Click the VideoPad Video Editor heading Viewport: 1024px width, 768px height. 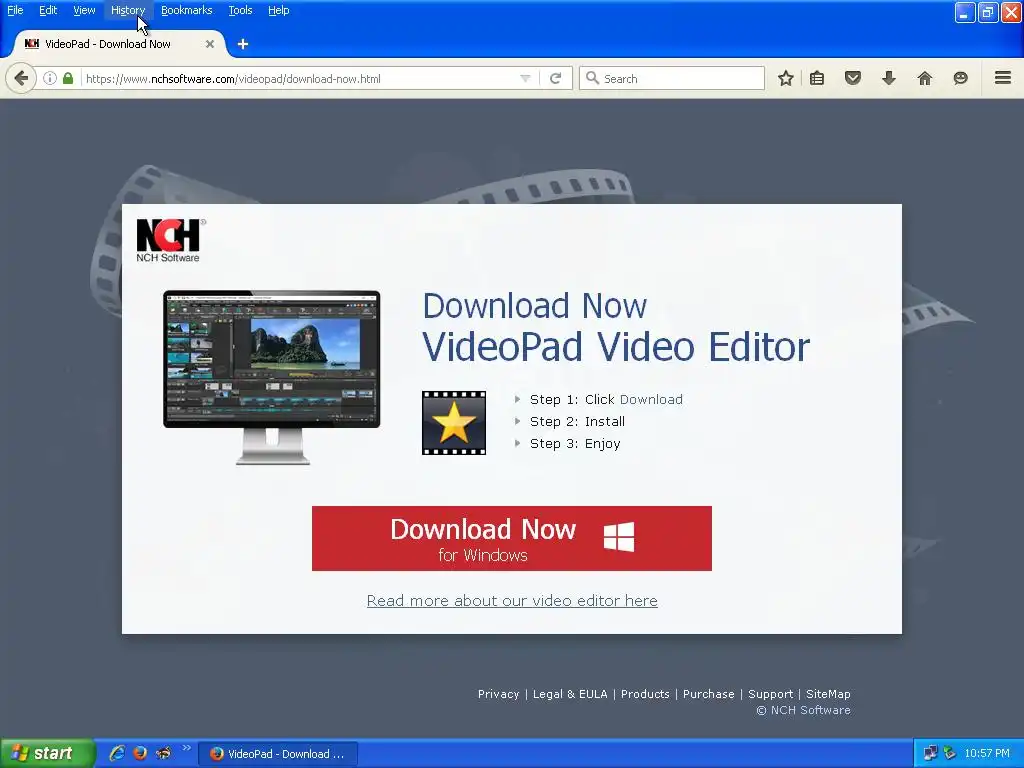616,346
